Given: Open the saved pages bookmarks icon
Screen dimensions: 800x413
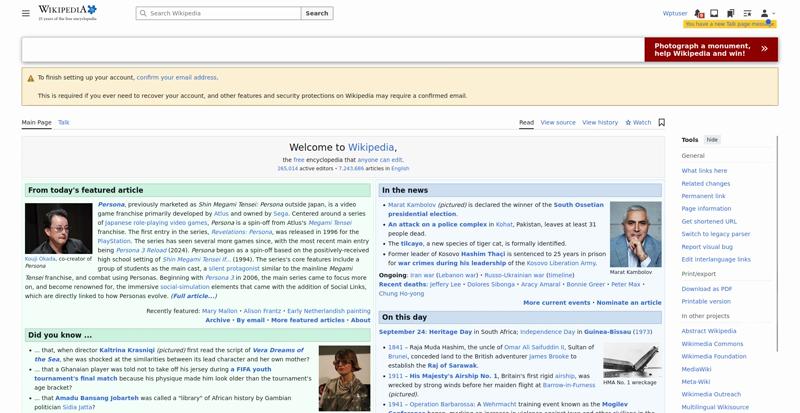Looking at the screenshot, I should point(731,13).
